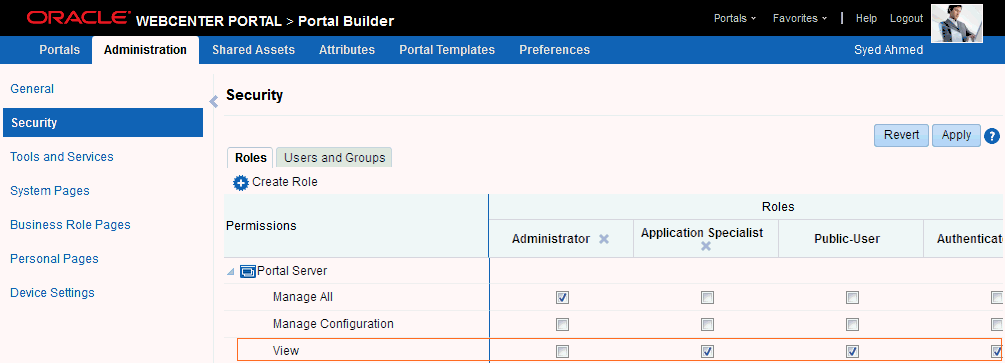The height and width of the screenshot is (363, 1005).
Task: Open Business Role Pages in sidebar
Action: click(70, 225)
